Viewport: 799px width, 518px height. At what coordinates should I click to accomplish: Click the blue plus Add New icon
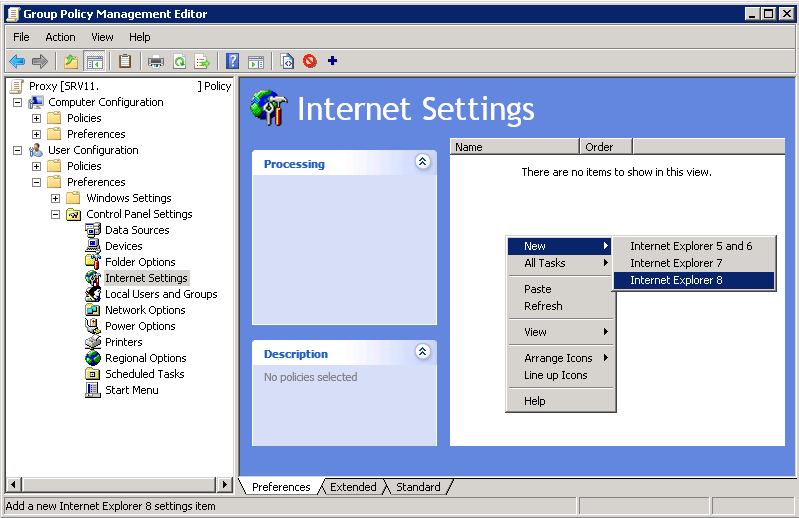tap(333, 61)
